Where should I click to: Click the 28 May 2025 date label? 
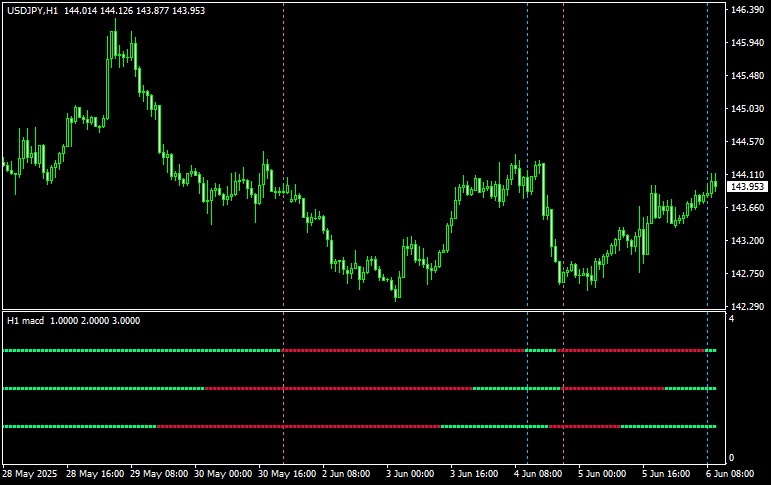[x=30, y=474]
